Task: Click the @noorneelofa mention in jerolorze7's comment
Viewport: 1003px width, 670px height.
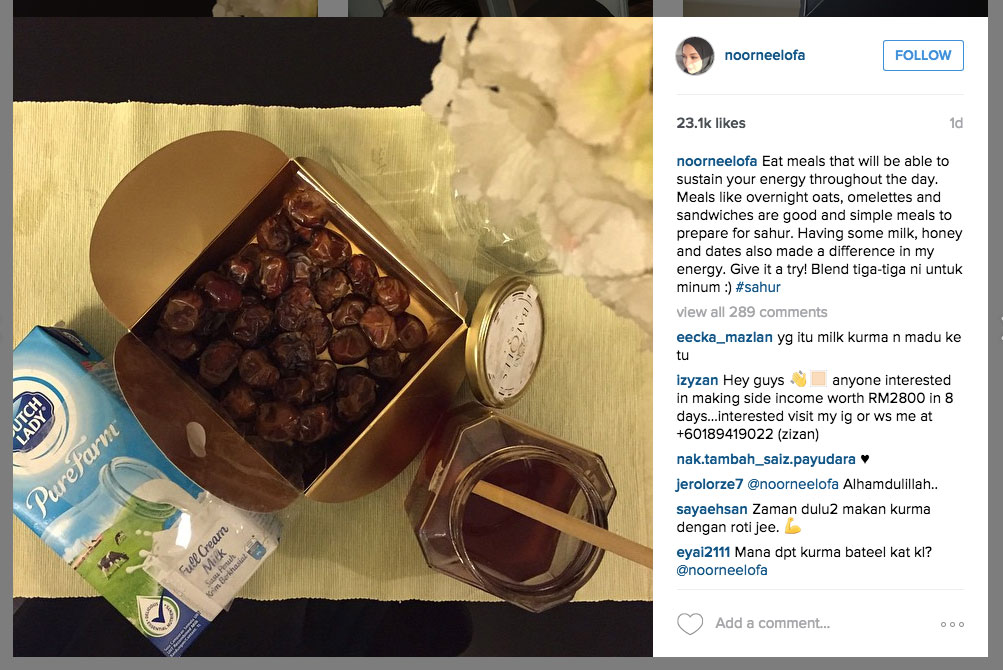Action: (793, 484)
